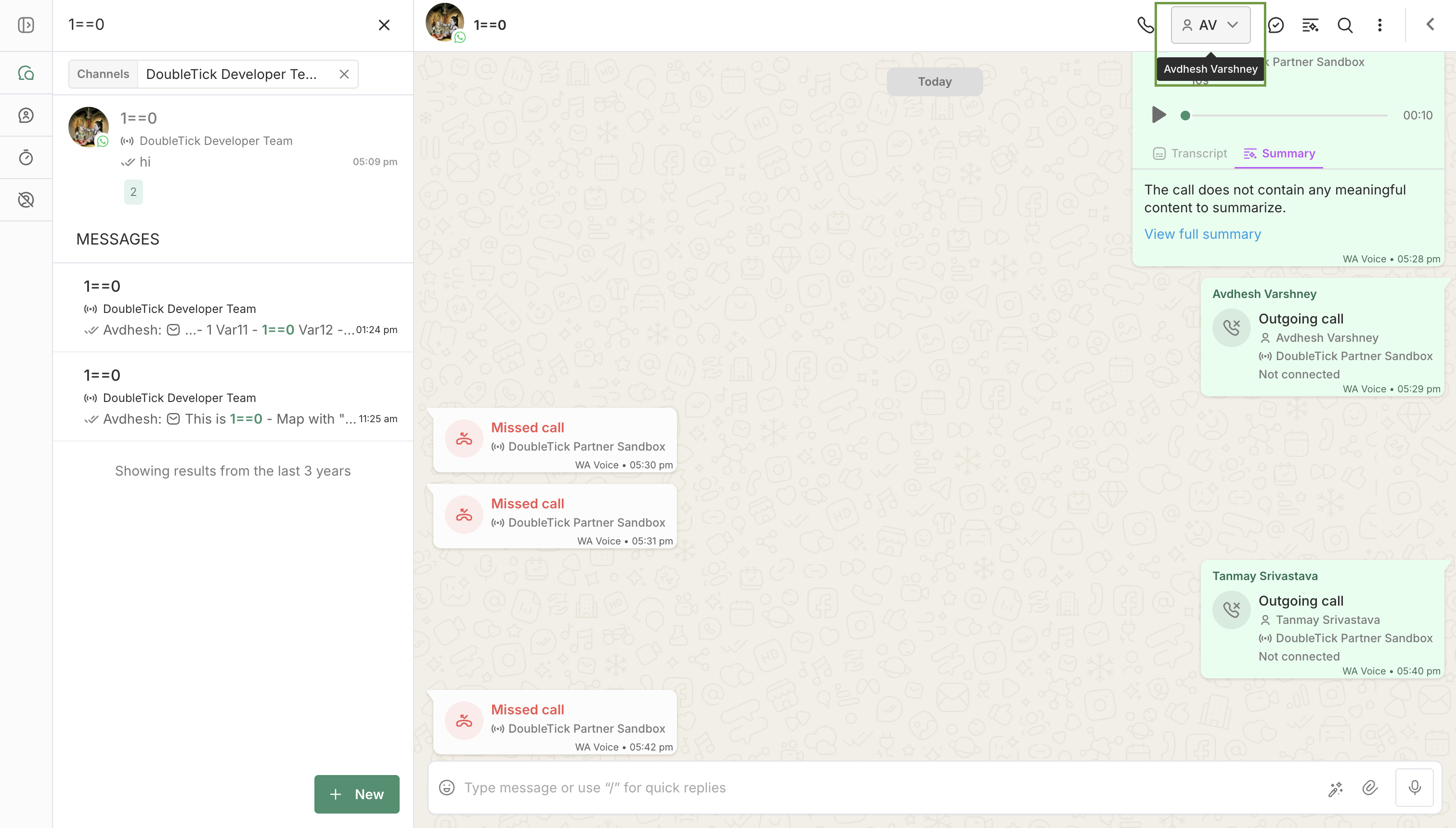Click missed call icon in 05:42 pm bubble

pyautogui.click(x=464, y=720)
